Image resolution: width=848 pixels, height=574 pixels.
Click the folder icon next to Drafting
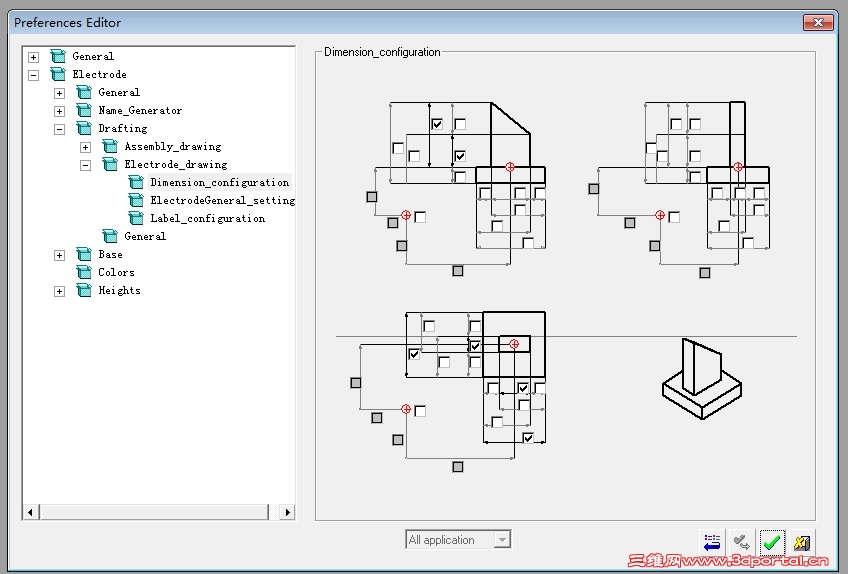[84, 128]
